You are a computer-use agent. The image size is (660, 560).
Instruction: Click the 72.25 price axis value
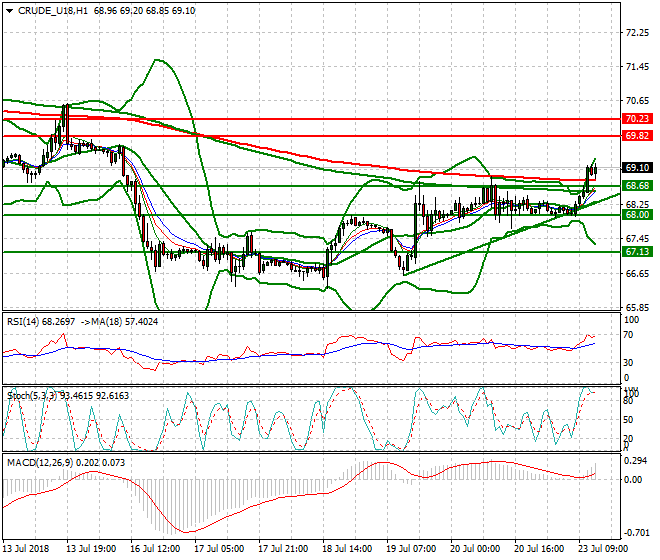click(x=637, y=33)
